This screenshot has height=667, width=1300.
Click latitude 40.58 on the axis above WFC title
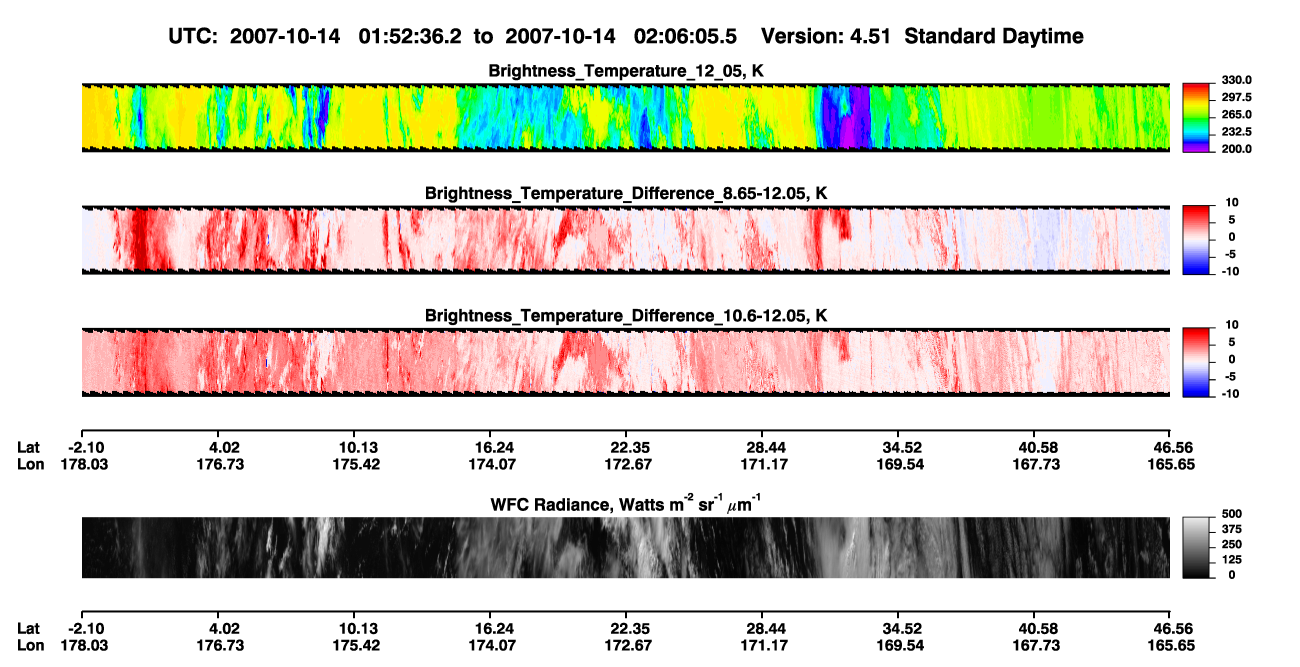pyautogui.click(x=1034, y=448)
